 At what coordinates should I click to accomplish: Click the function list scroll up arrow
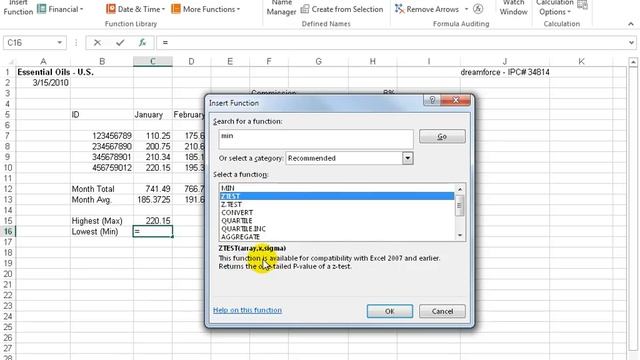coord(460,189)
